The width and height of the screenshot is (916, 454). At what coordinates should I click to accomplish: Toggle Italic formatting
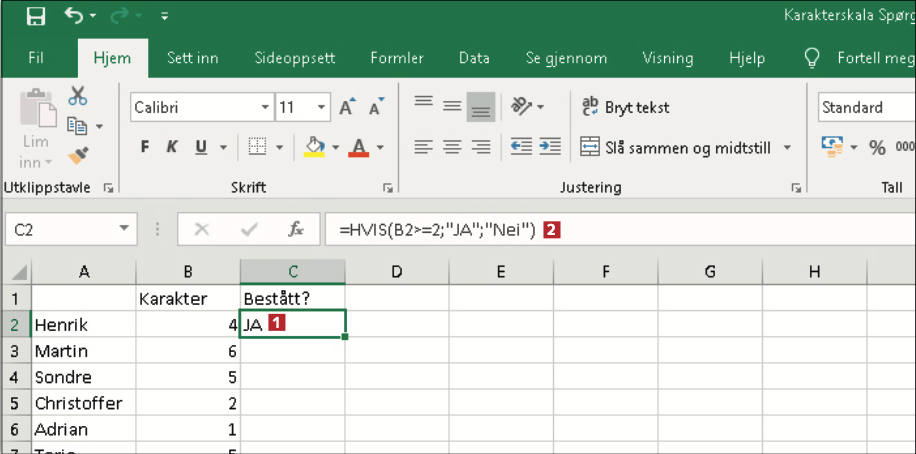coord(172,147)
